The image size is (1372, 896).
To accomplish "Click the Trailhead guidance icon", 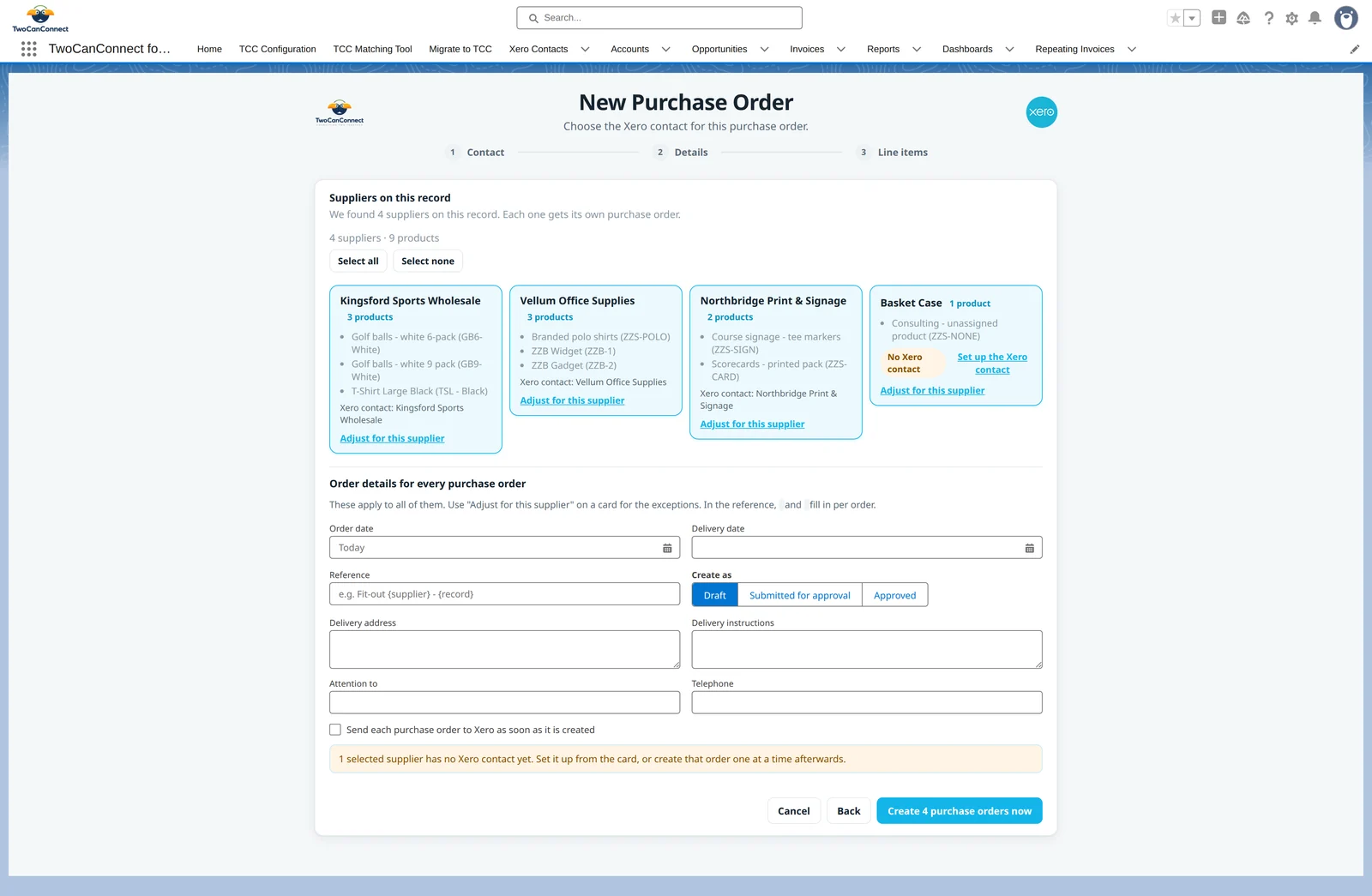I will tap(1243, 18).
